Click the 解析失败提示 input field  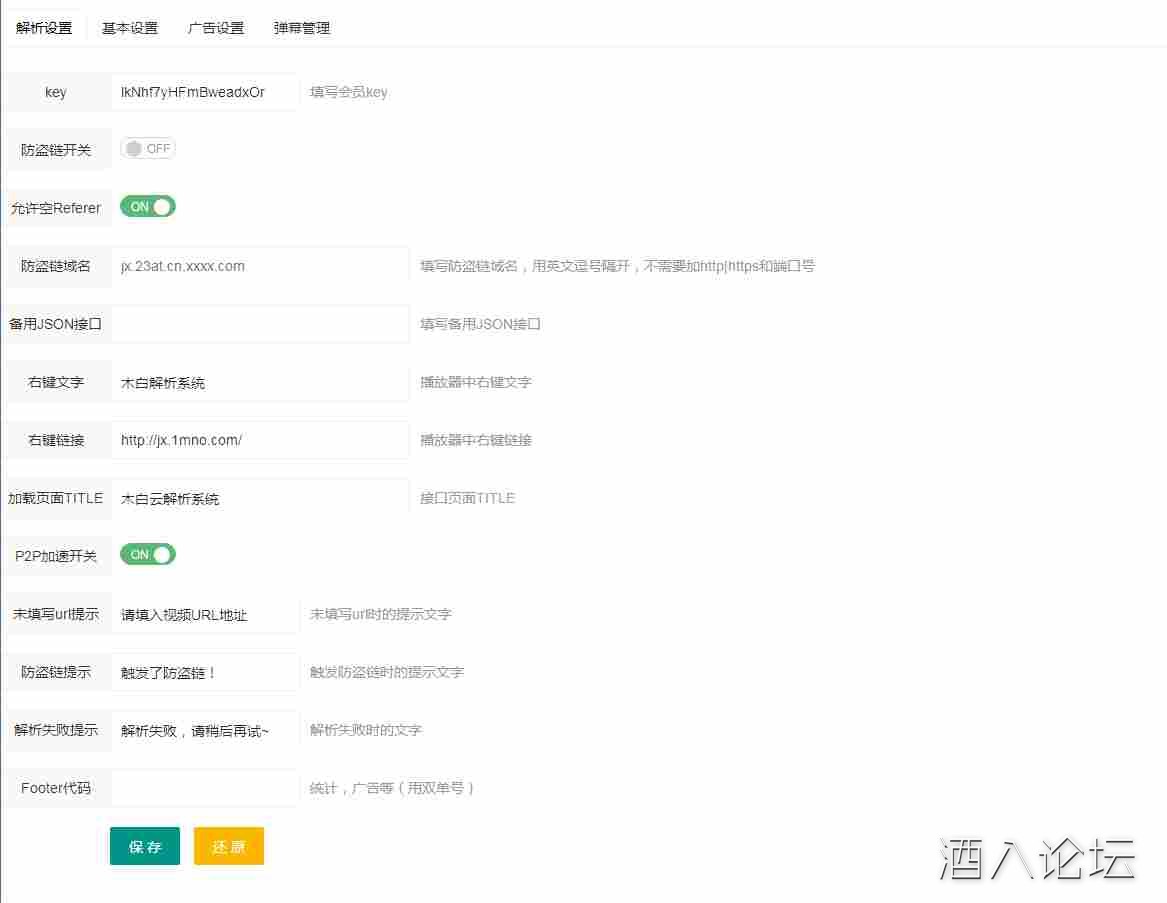205,730
